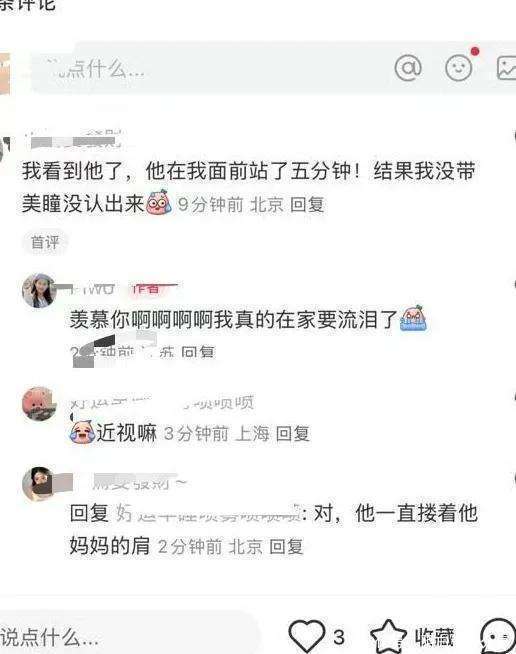Like the post with heart icon

tap(307, 636)
